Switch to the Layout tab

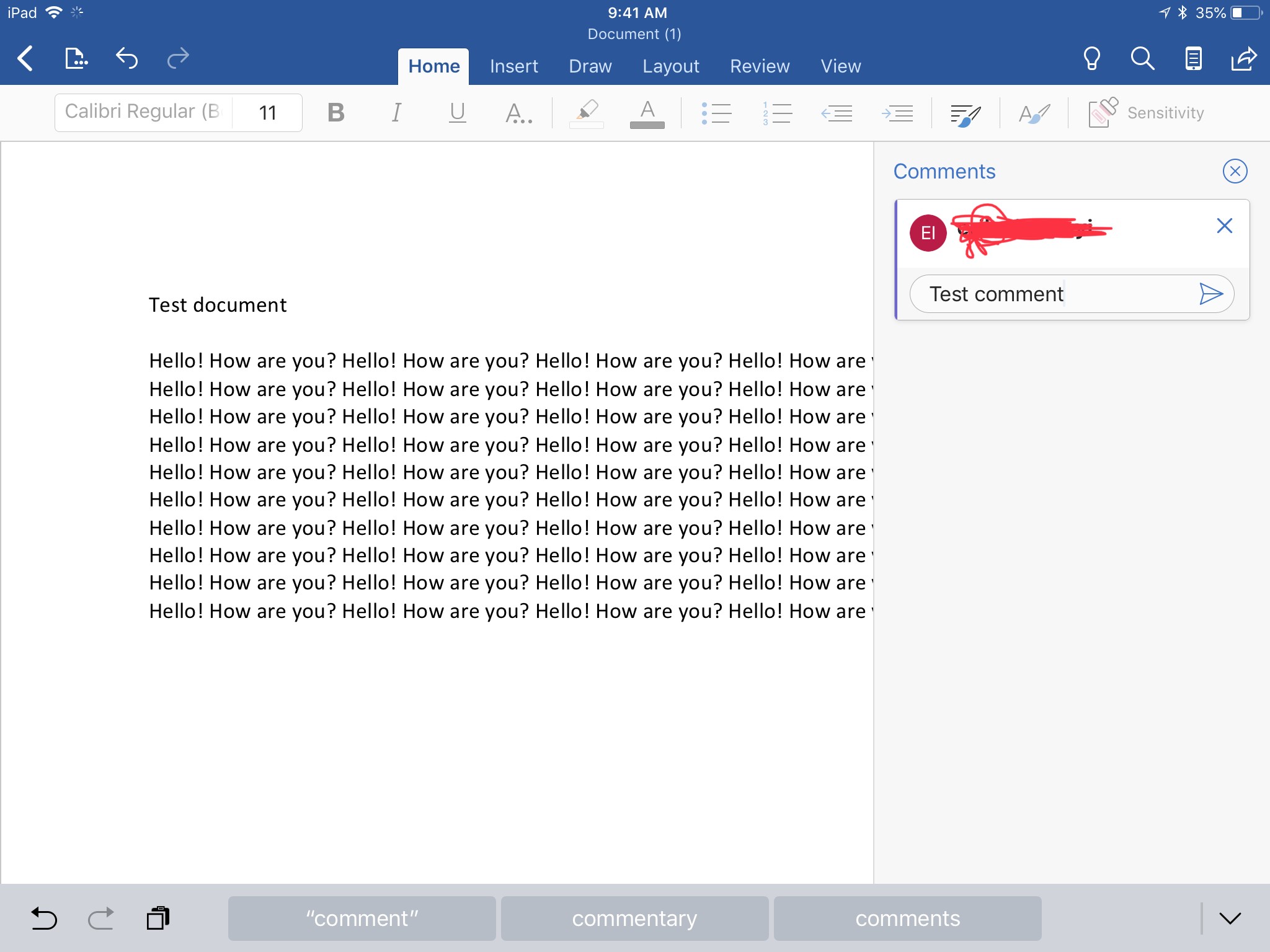pos(671,66)
